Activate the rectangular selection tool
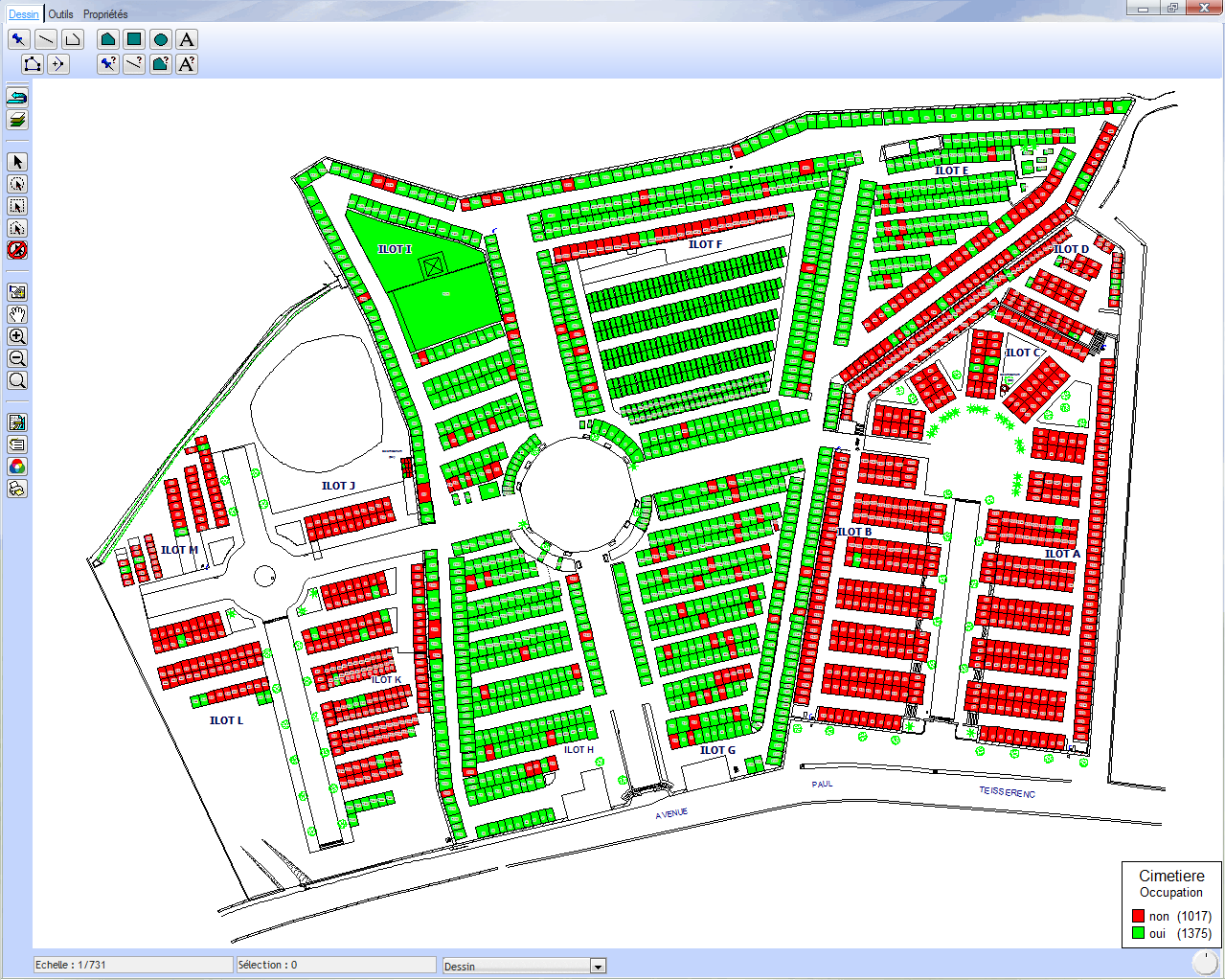This screenshot has height=980, width=1225. (17, 206)
